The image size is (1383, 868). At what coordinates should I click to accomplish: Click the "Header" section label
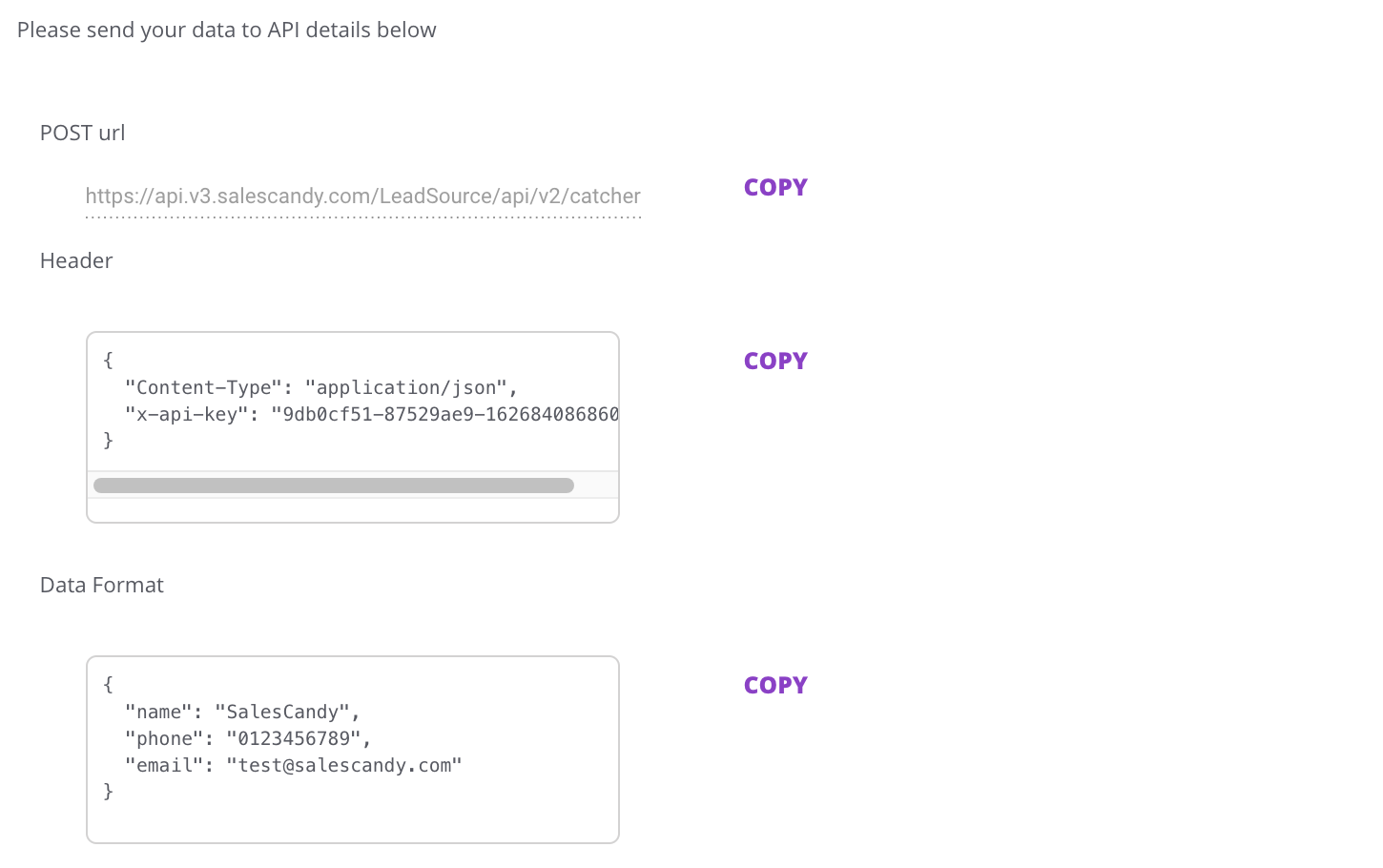click(76, 261)
